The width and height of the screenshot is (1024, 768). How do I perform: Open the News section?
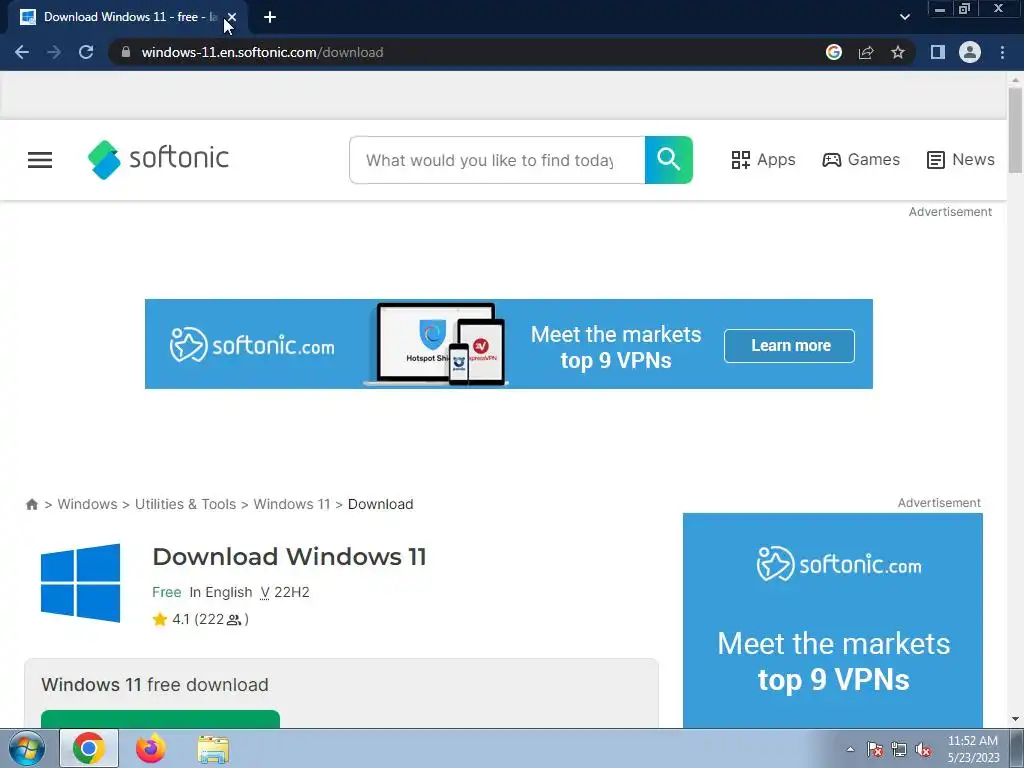pos(961,160)
